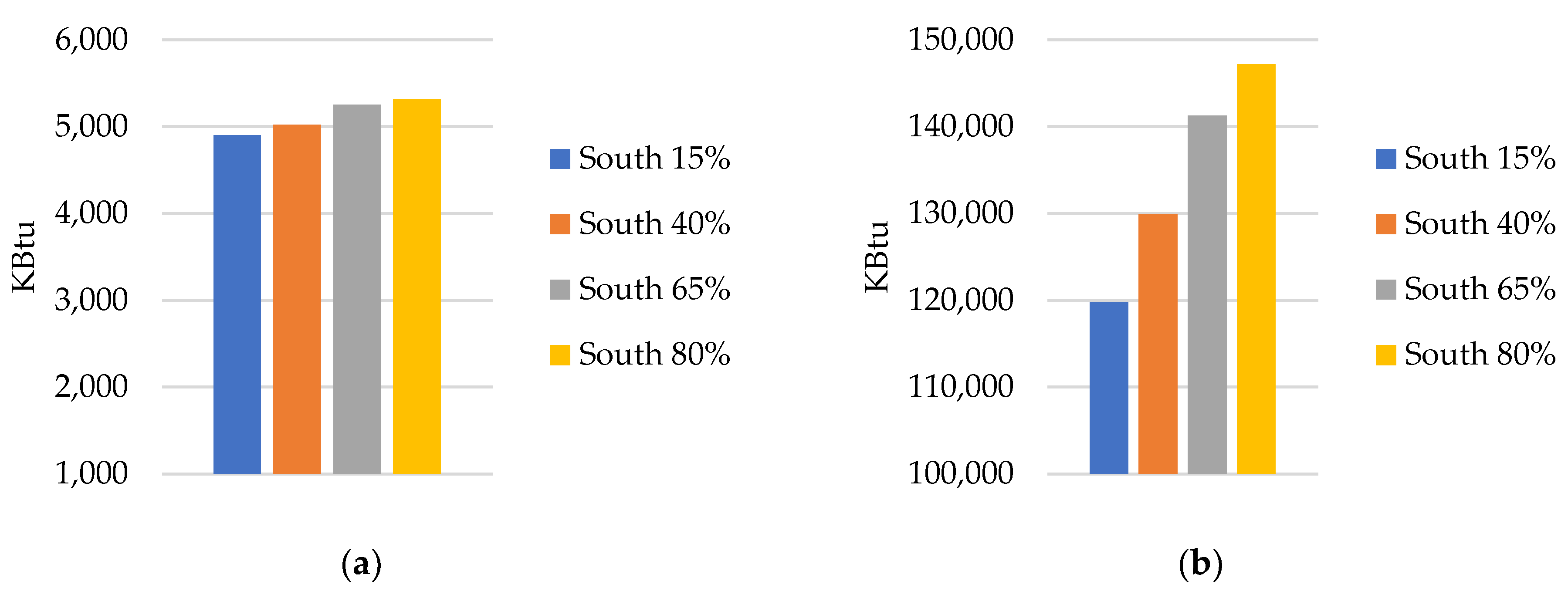The height and width of the screenshot is (591, 1568).
Task: Select the orange South 40% bar in chart (b)
Action: [1157, 343]
